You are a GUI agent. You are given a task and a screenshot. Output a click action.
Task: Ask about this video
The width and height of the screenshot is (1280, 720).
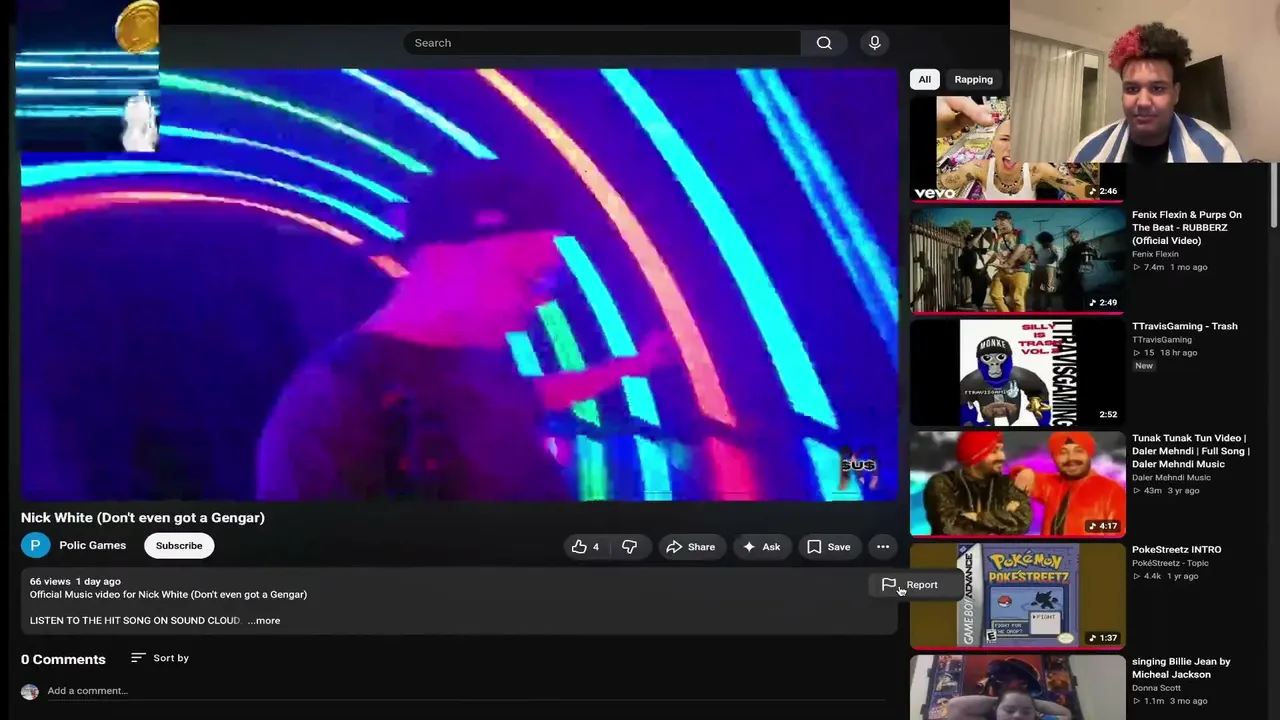761,547
